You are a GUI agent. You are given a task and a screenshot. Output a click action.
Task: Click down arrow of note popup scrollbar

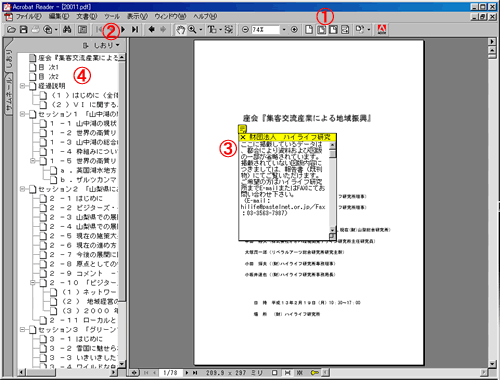tap(332, 230)
